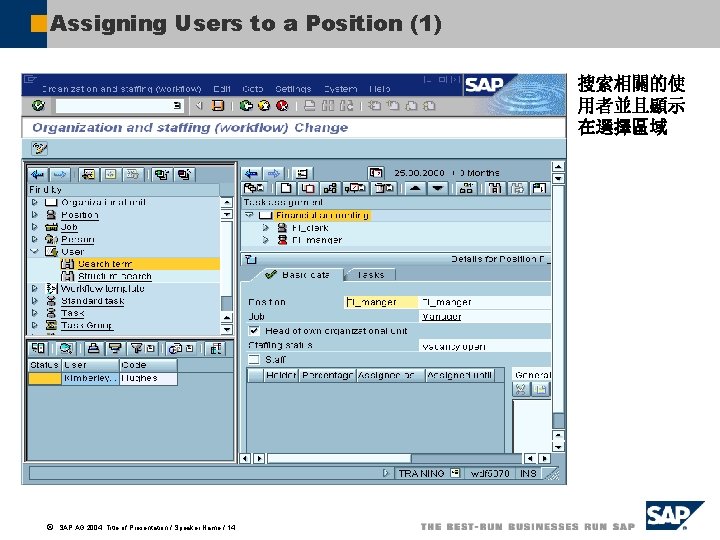Open the System menu

pyautogui.click(x=340, y=89)
